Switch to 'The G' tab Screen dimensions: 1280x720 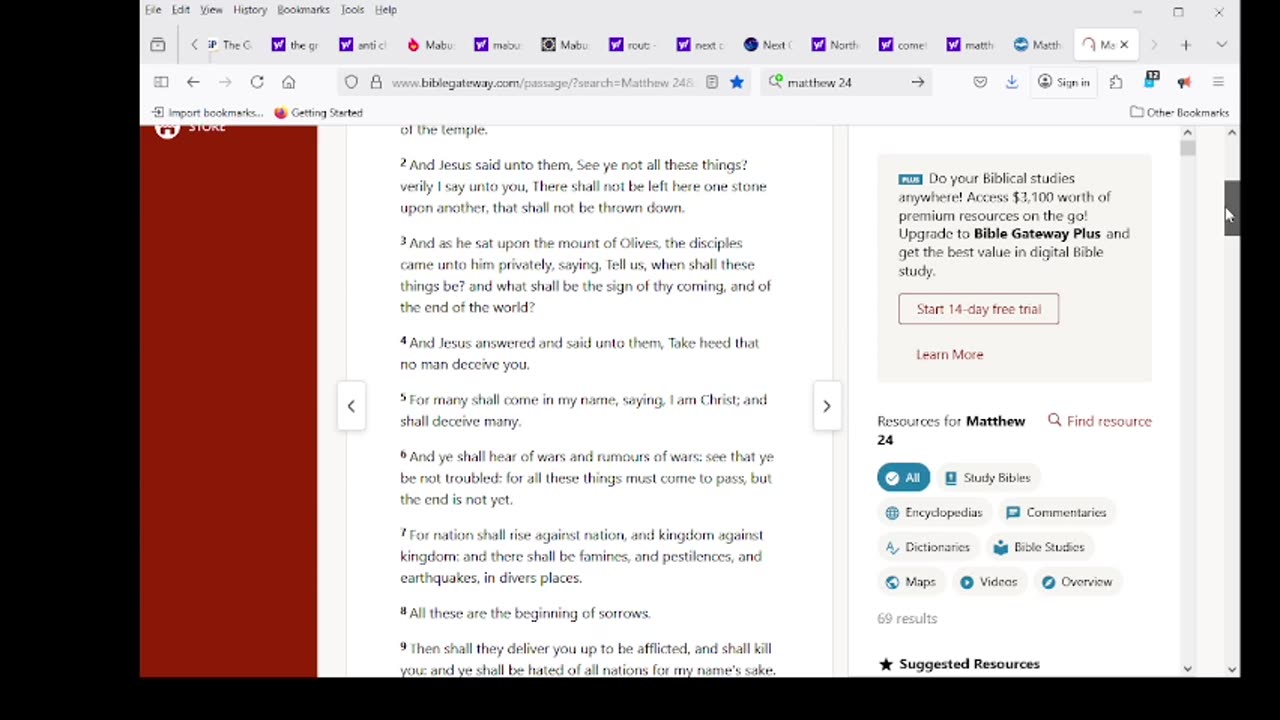[x=229, y=45]
